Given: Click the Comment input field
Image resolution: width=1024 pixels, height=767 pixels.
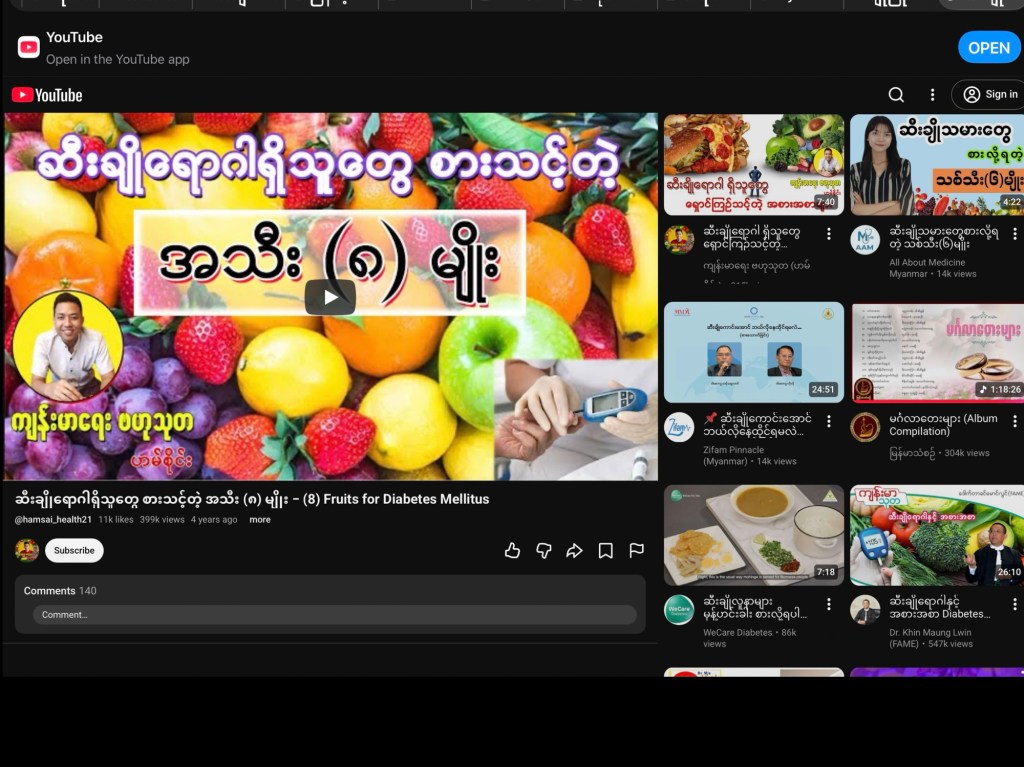Looking at the screenshot, I should [334, 615].
